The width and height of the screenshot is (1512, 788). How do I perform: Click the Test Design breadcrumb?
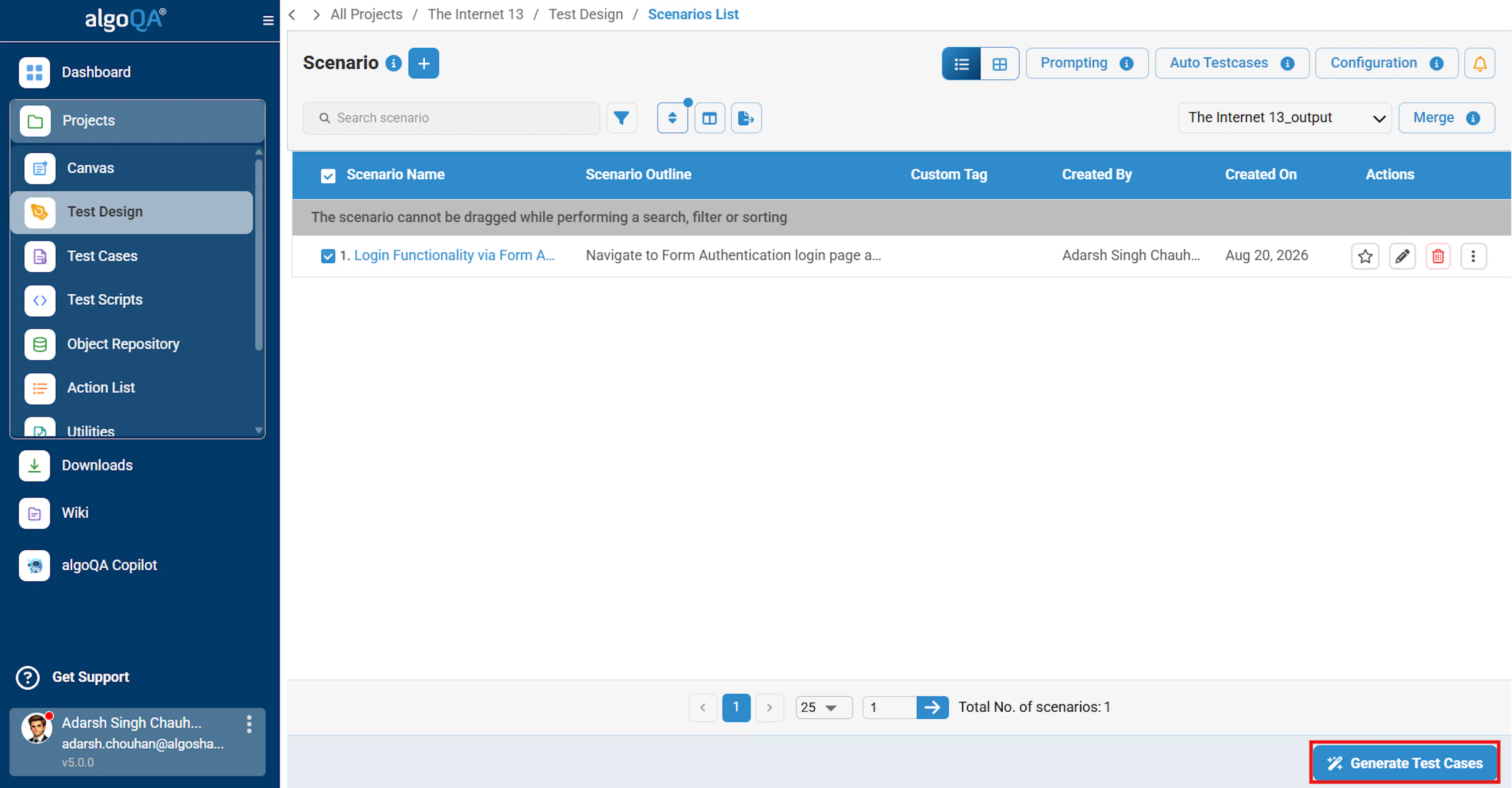point(586,15)
